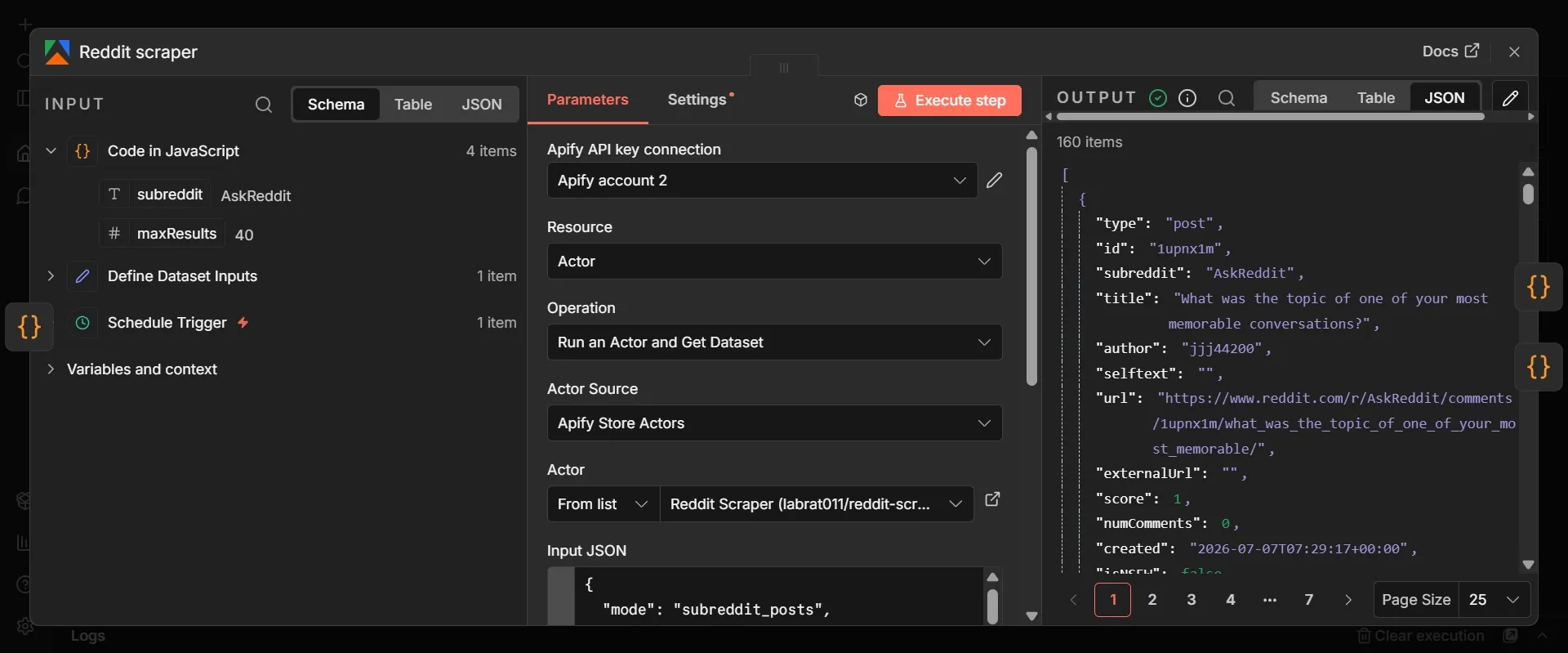
Task: Click the "160 items" count label
Action: tap(1089, 142)
